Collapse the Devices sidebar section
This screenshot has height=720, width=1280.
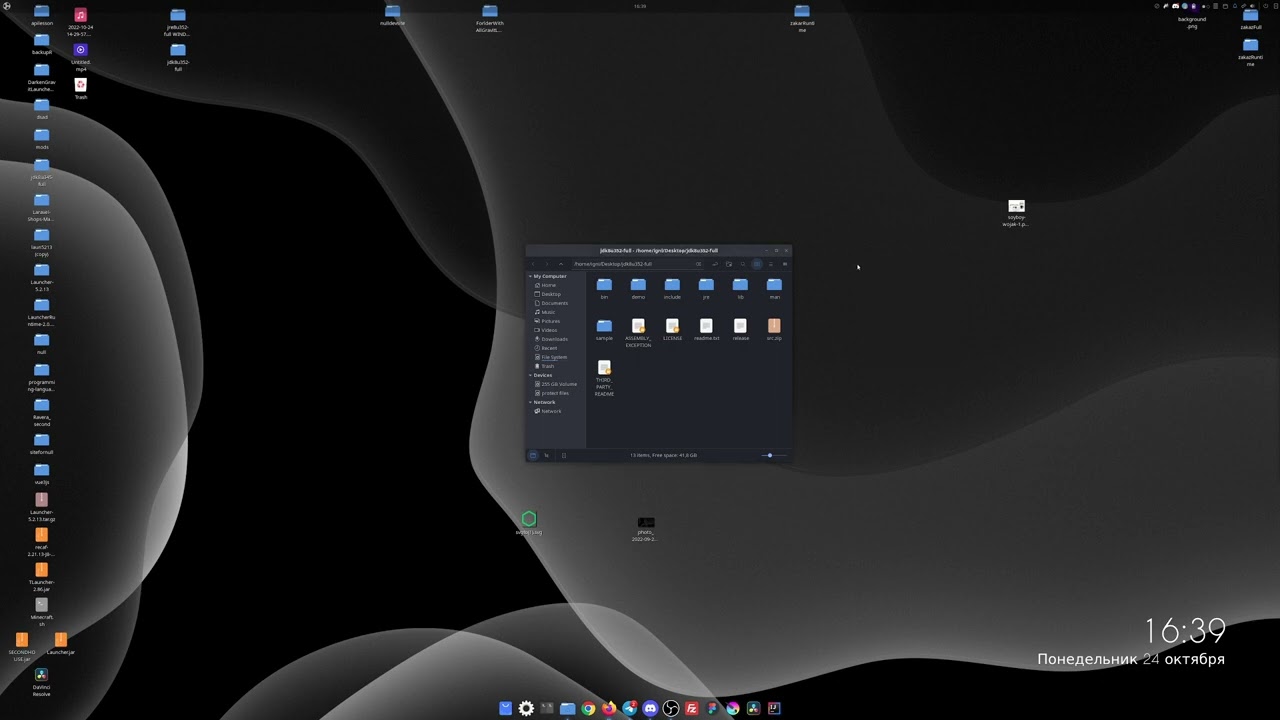pyautogui.click(x=530, y=375)
